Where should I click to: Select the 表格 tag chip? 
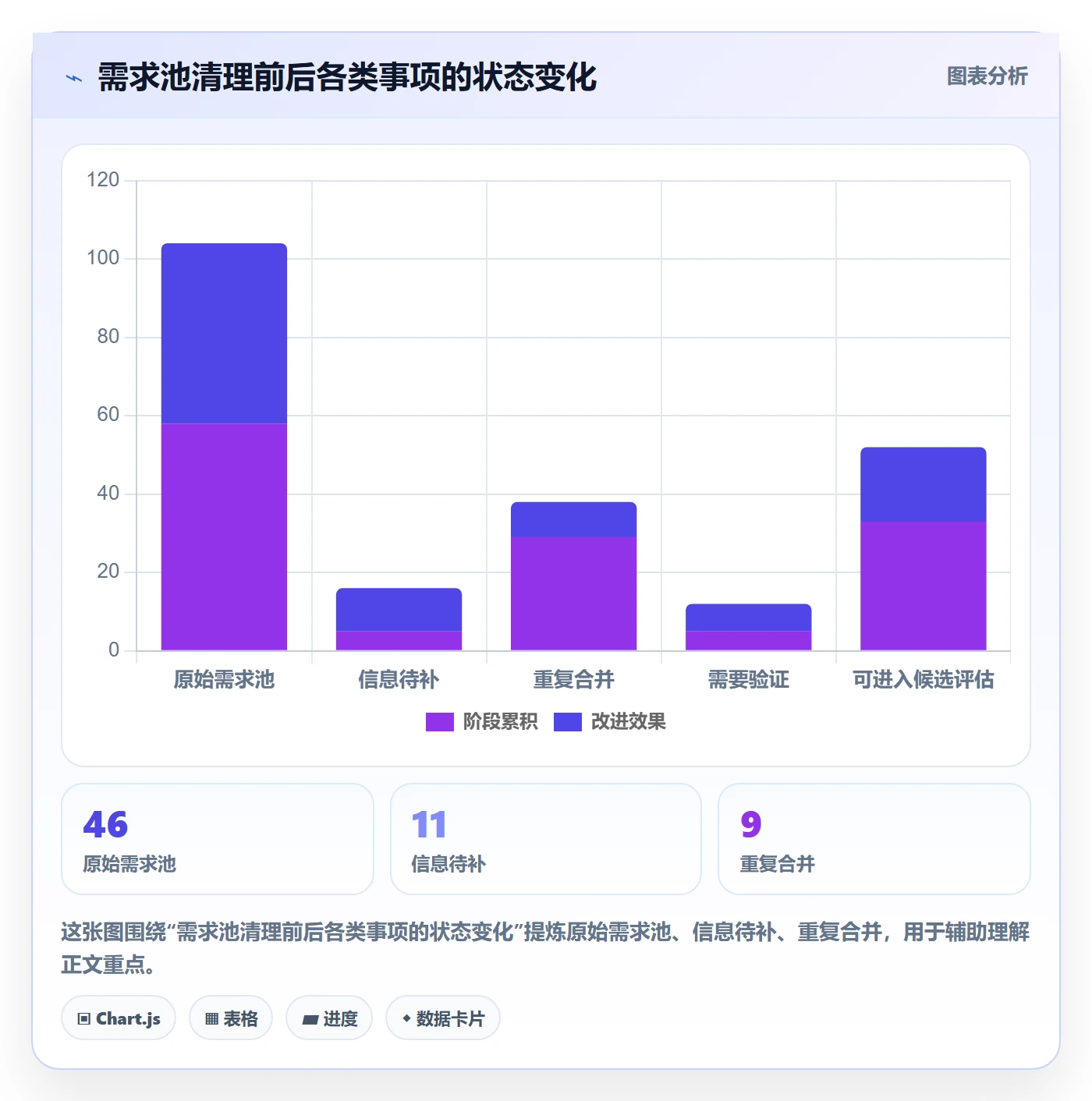click(x=231, y=1018)
